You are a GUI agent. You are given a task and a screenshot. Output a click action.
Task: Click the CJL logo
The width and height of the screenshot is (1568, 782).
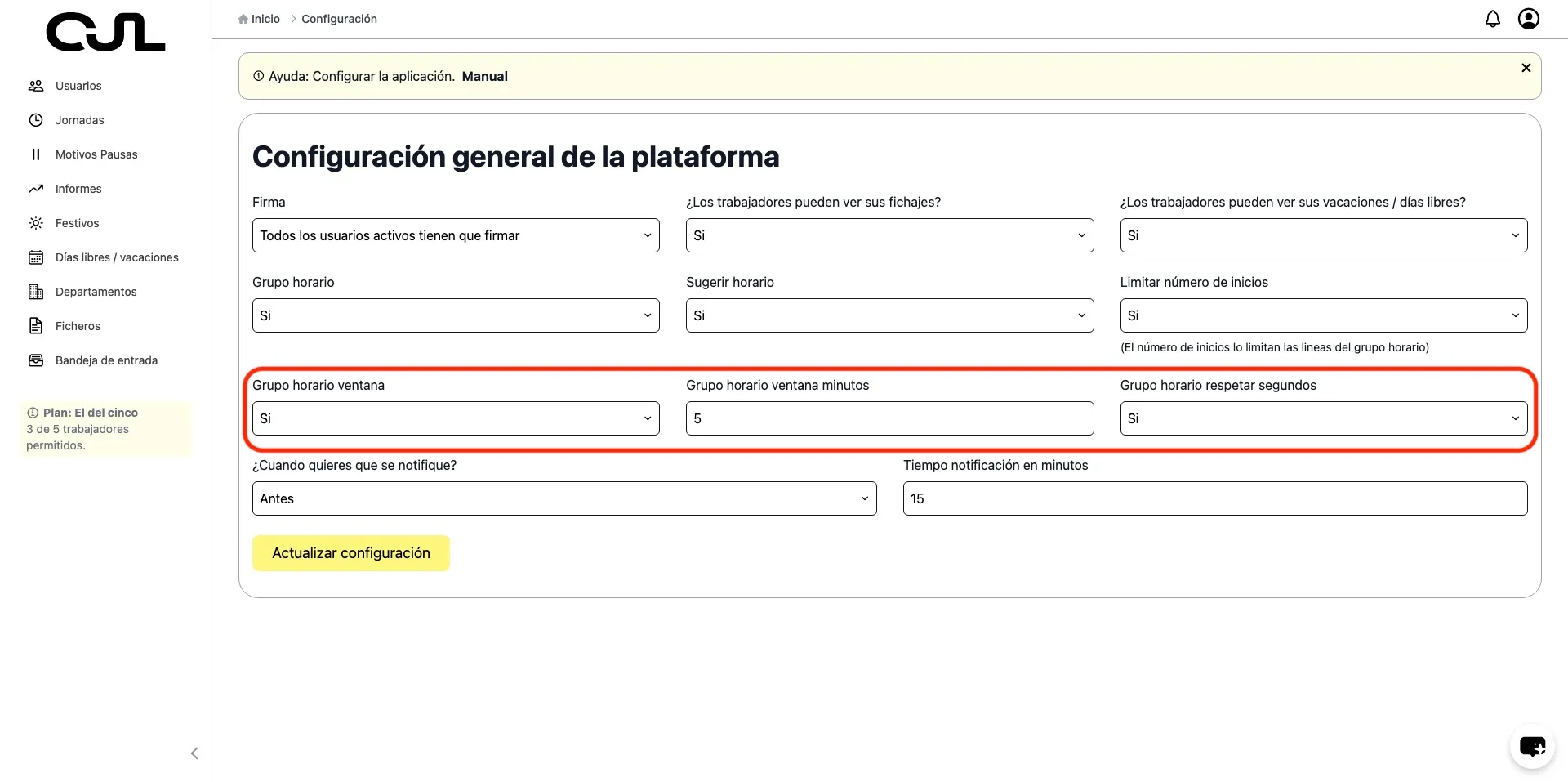[105, 33]
